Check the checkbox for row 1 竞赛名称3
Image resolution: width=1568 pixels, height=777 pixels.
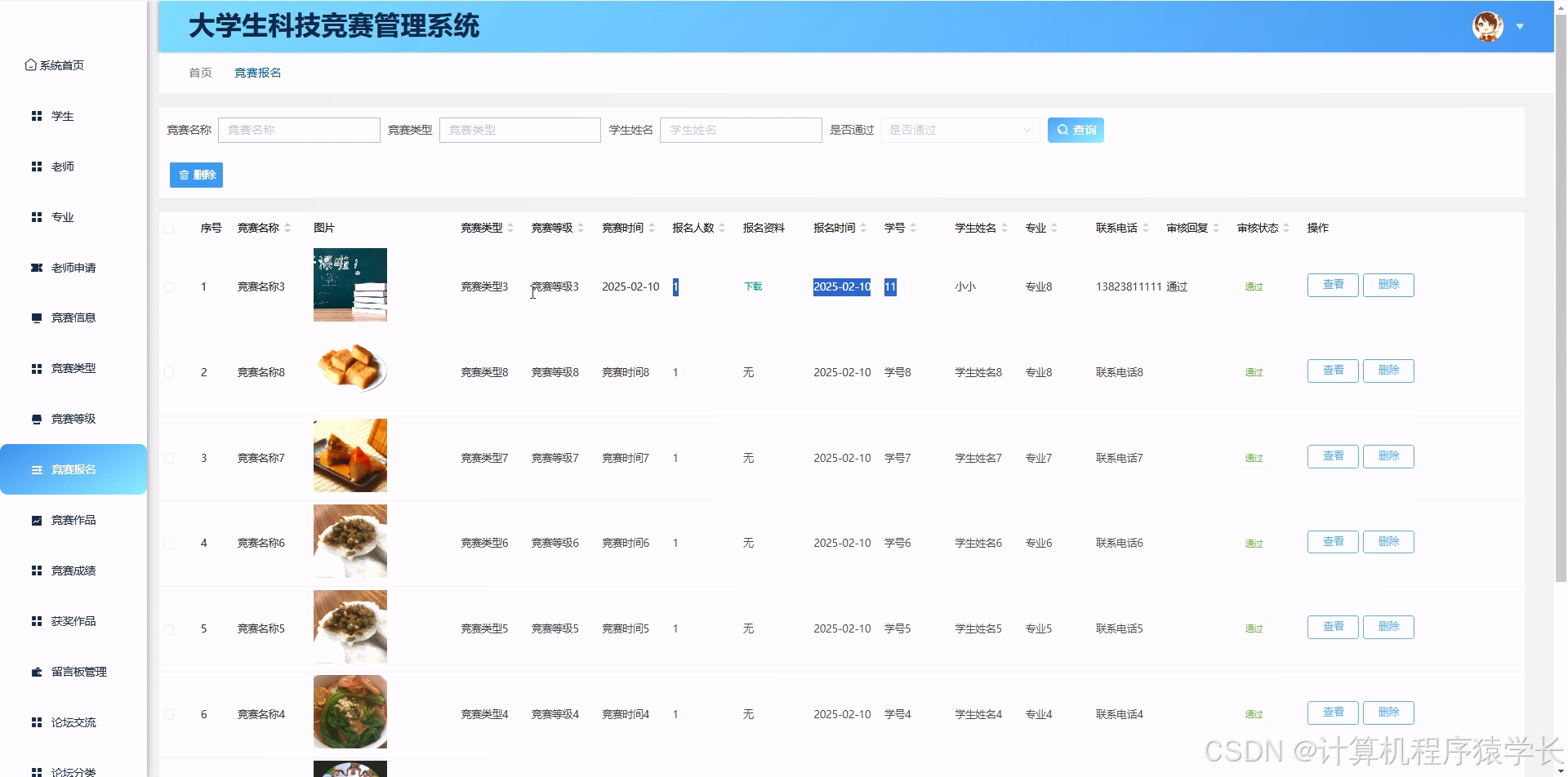point(169,286)
